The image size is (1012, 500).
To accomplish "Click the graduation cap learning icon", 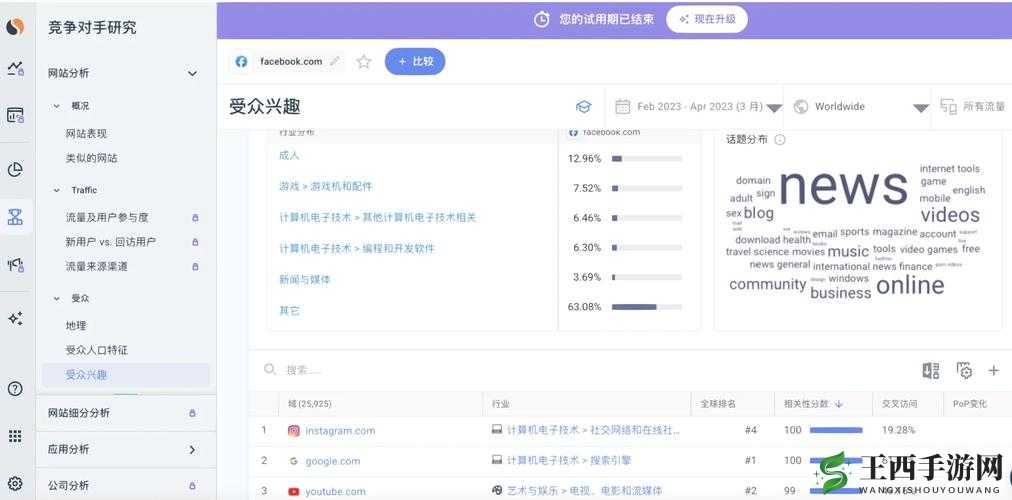I will (583, 106).
